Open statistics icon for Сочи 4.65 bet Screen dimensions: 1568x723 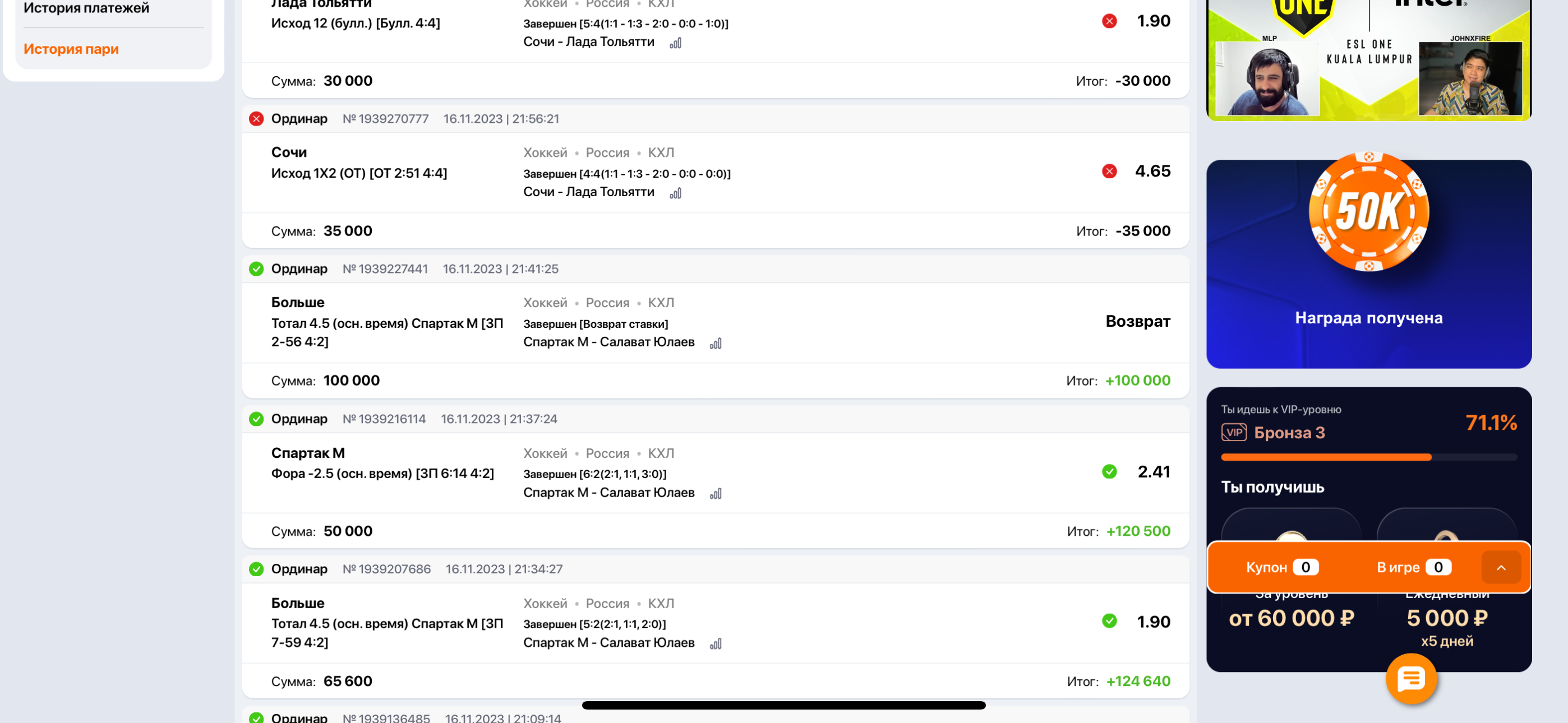pyautogui.click(x=675, y=193)
